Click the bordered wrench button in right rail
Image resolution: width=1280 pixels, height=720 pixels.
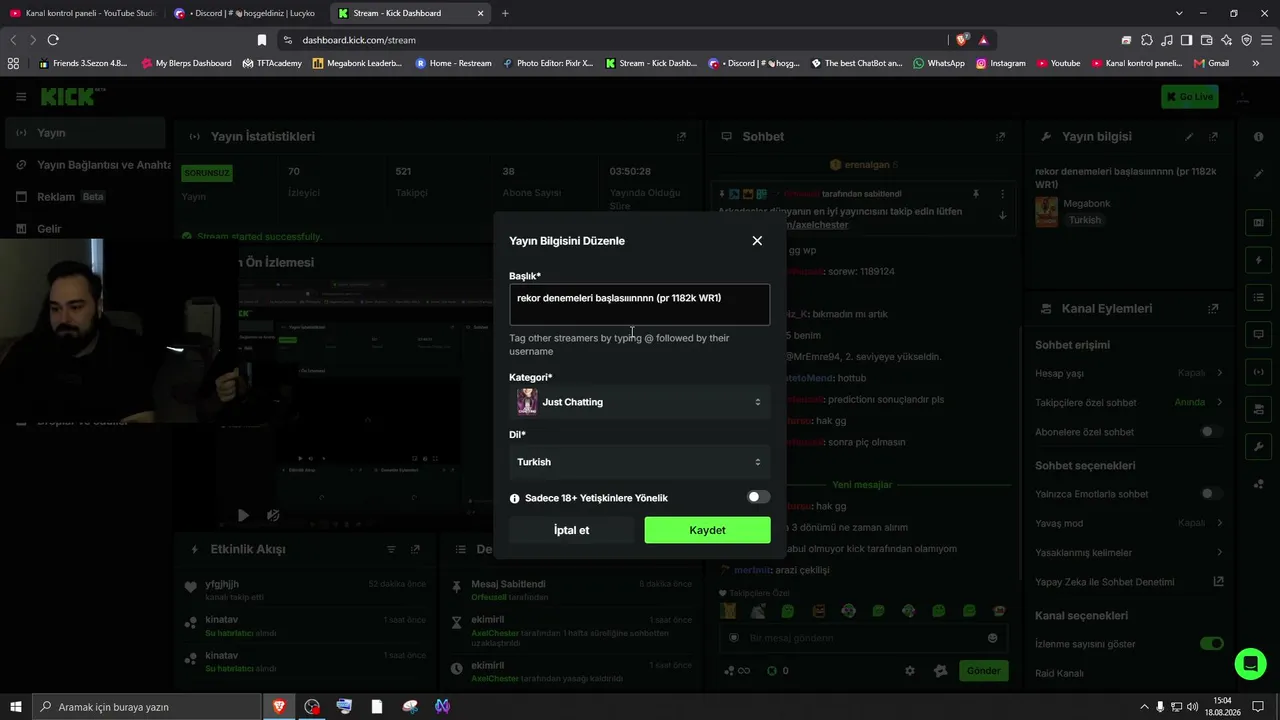pos(1259,446)
